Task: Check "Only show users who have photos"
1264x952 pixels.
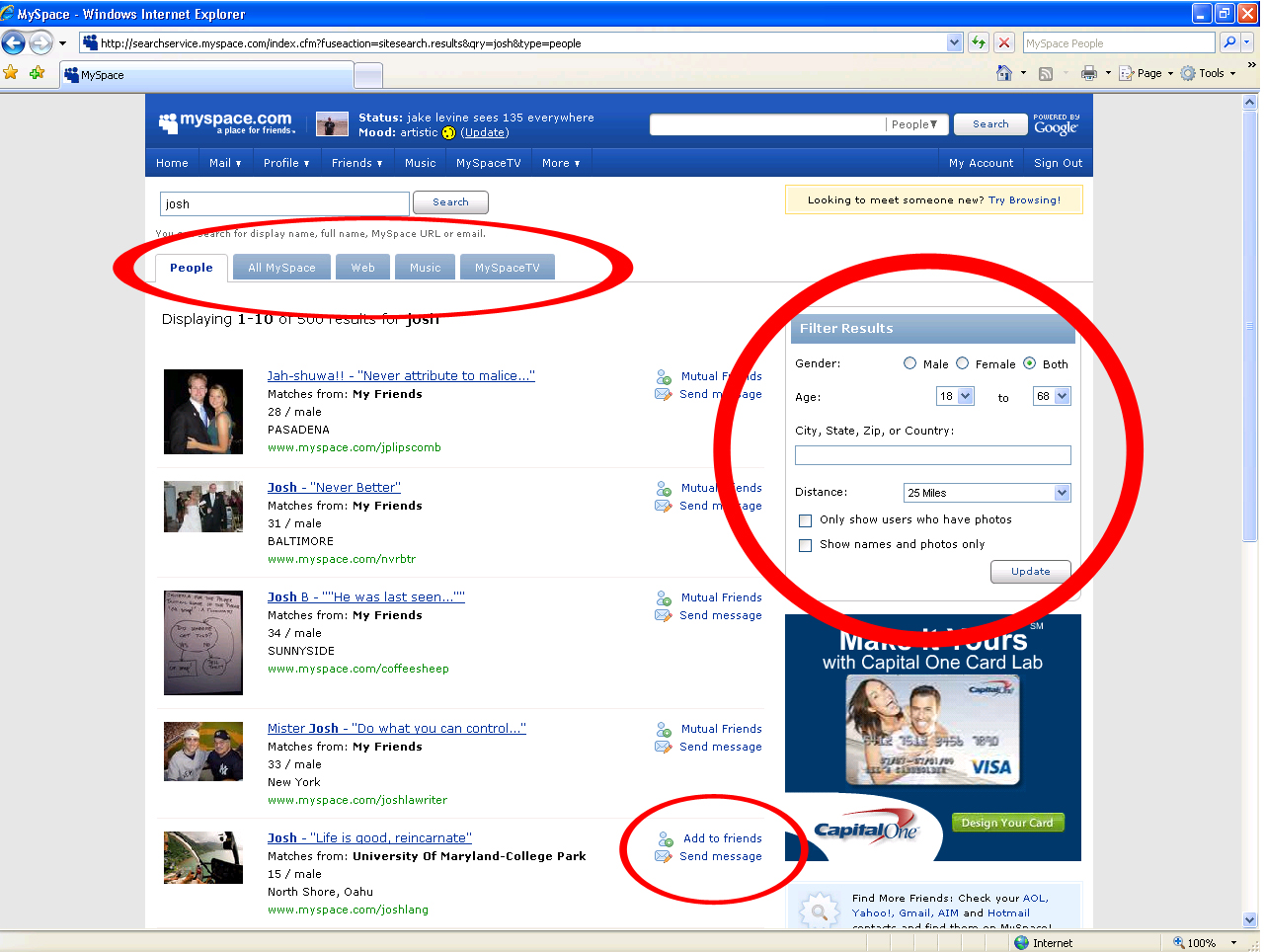Action: pos(805,520)
